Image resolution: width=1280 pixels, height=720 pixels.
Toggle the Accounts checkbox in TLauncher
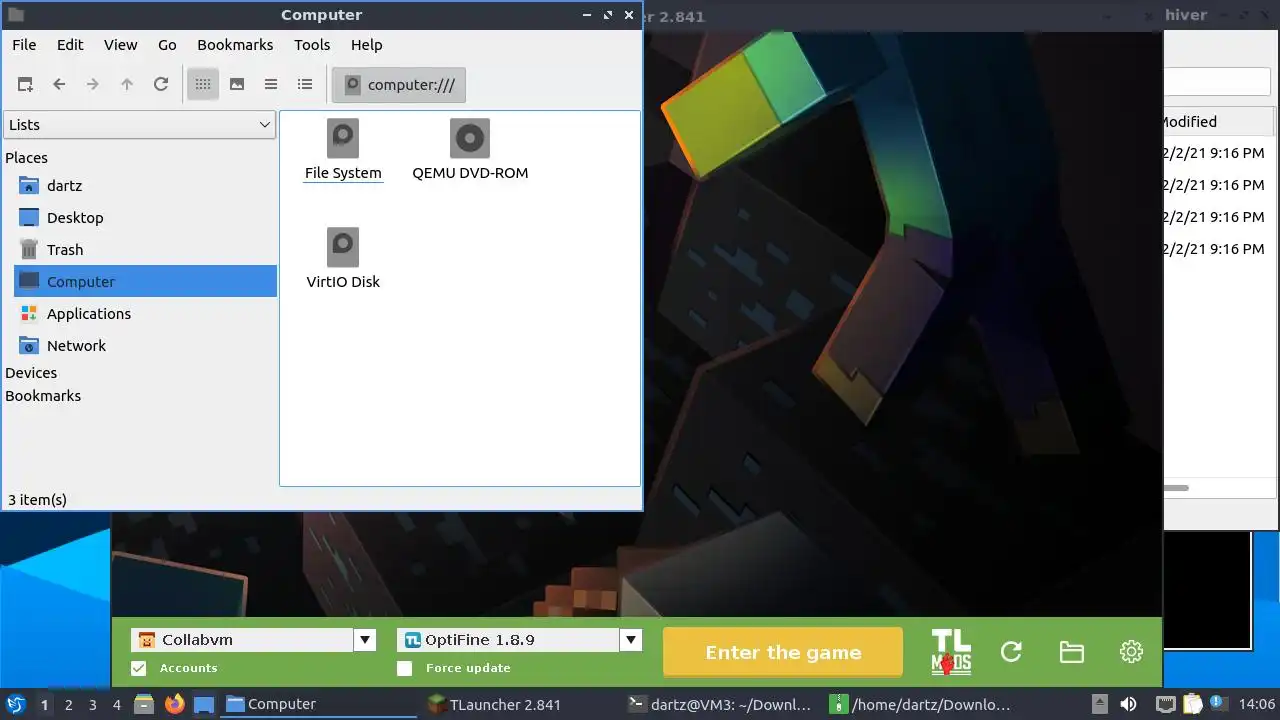tap(138, 668)
